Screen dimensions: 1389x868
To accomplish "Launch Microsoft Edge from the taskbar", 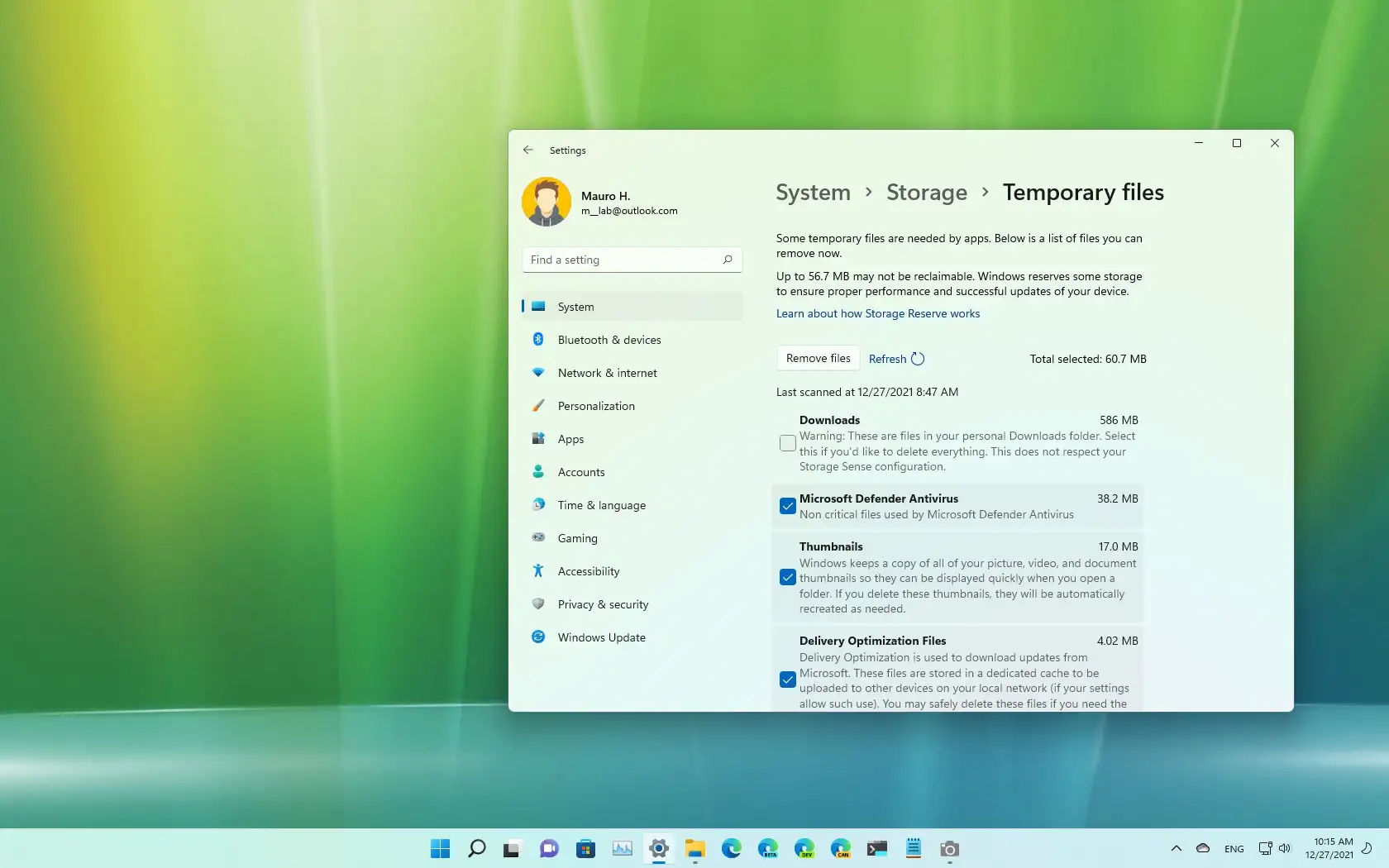I will [x=731, y=848].
